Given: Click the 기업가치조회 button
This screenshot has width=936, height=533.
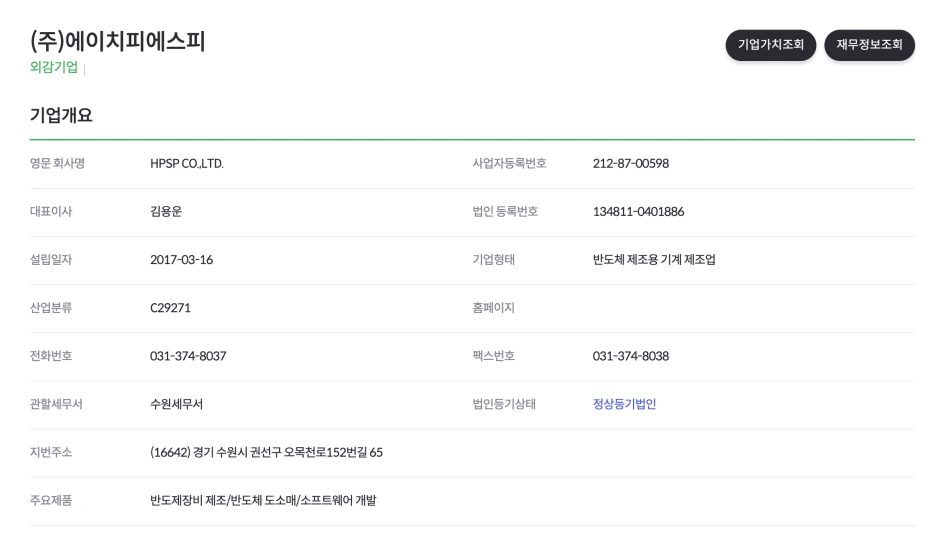Looking at the screenshot, I should 770,45.
